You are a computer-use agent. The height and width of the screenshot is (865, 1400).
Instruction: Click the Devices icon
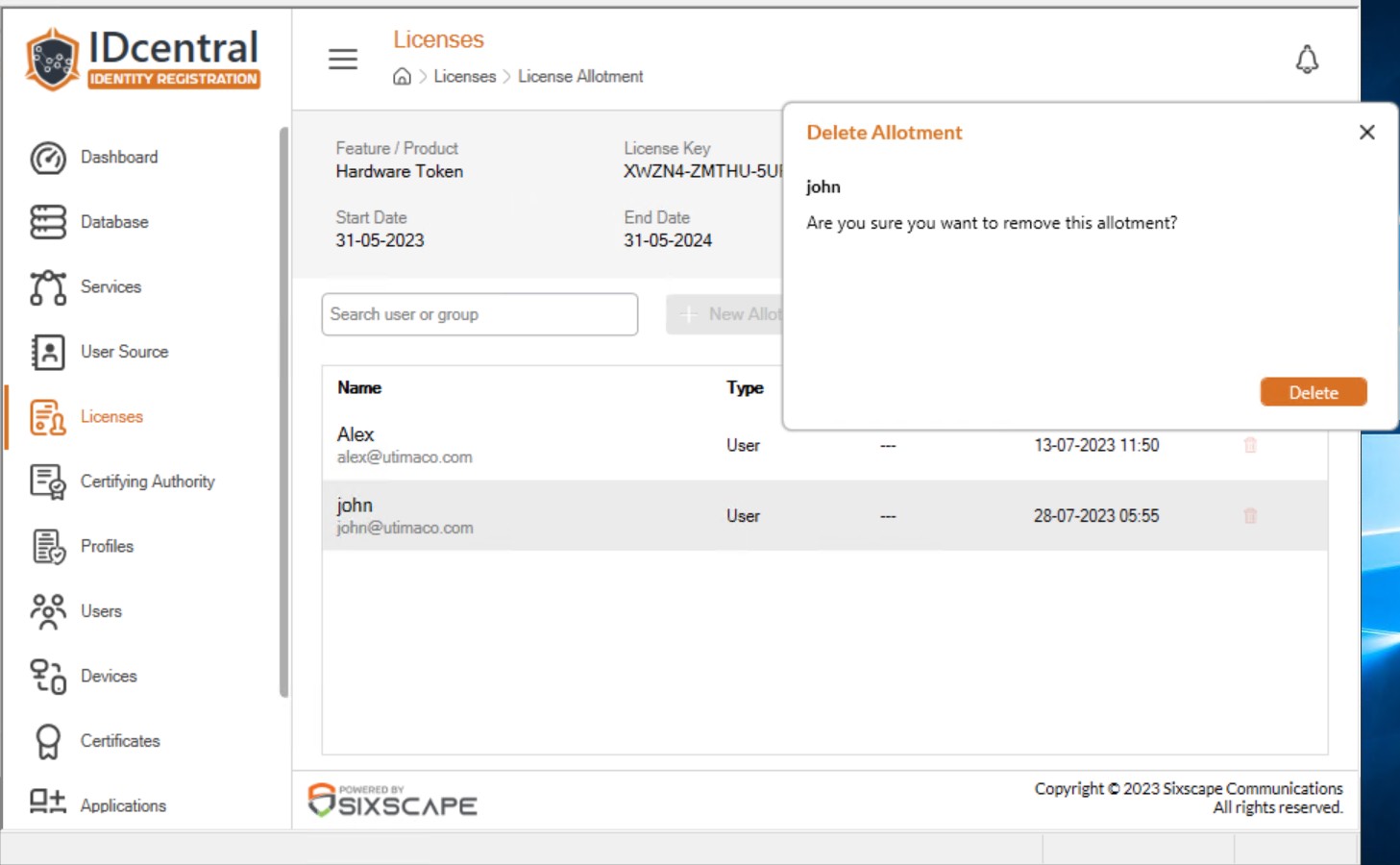48,677
